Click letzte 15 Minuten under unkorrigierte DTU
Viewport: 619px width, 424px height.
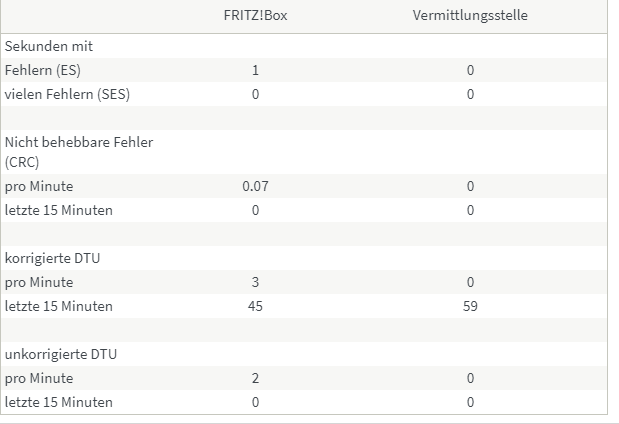[59, 402]
